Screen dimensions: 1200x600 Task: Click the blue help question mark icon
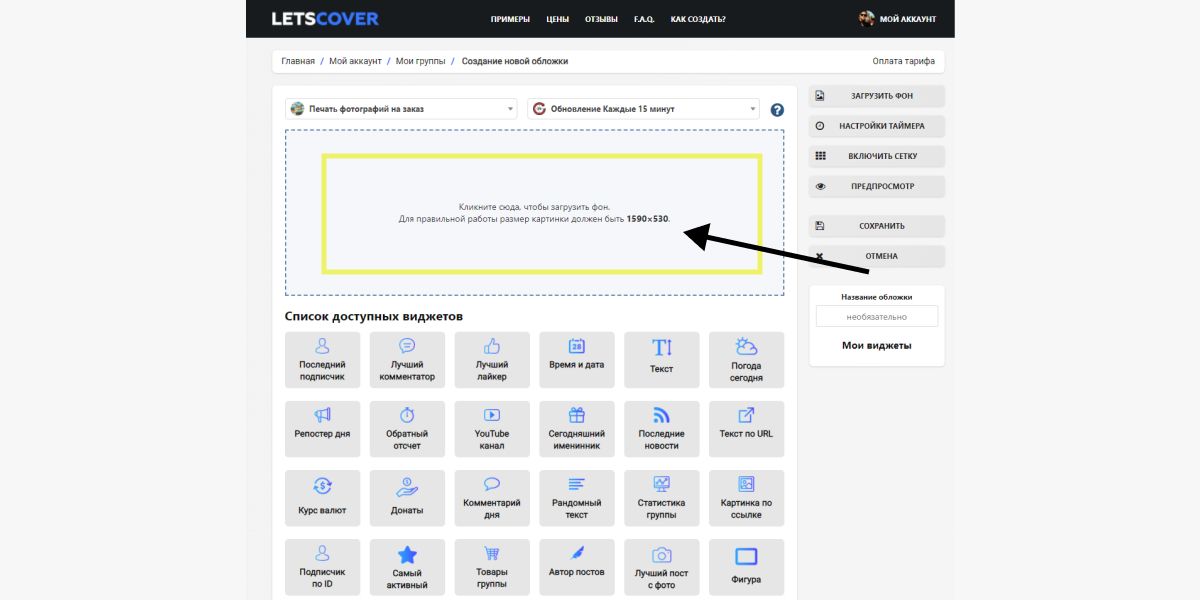[x=777, y=110]
